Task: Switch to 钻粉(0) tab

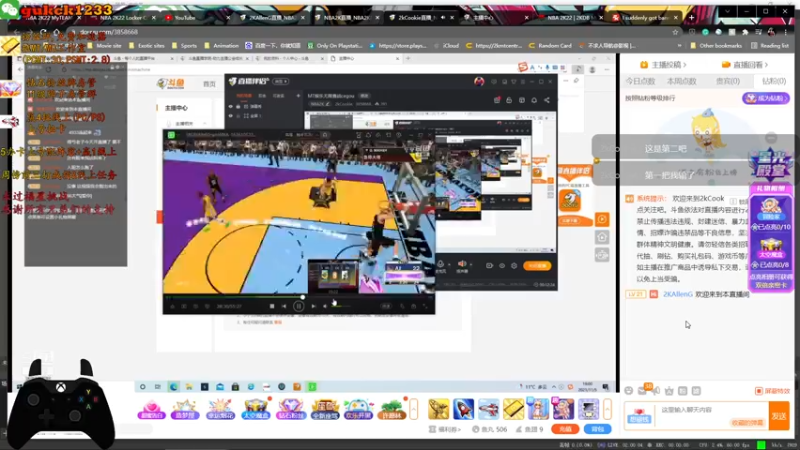Action: click(773, 81)
